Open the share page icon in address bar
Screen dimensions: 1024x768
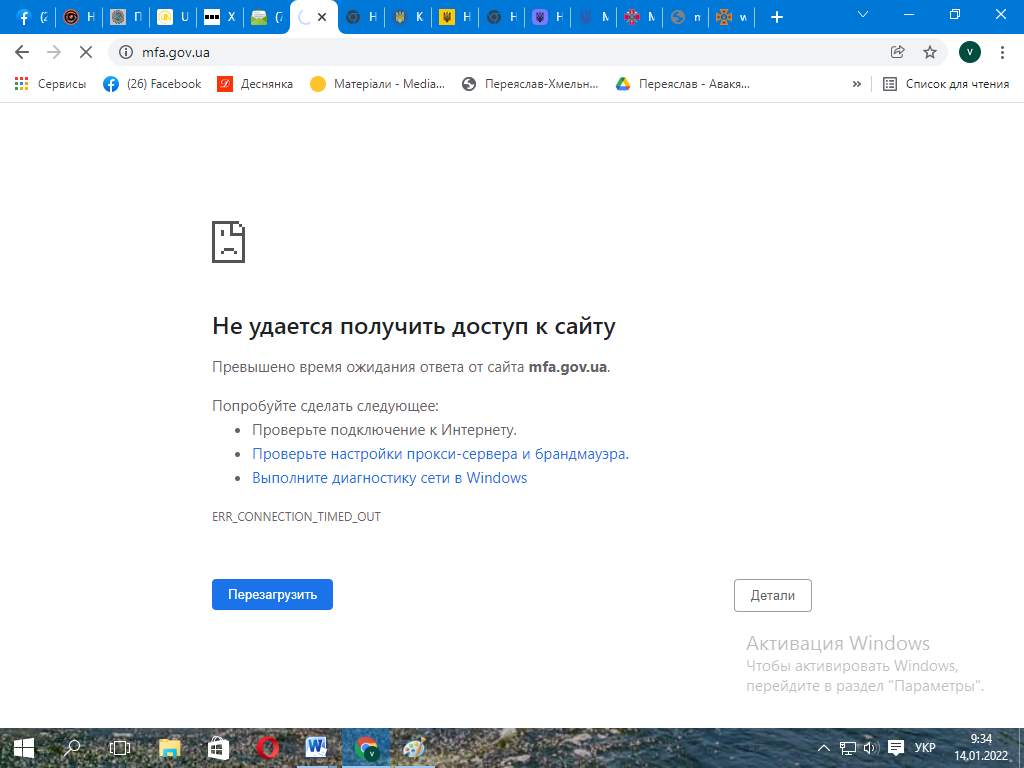point(898,52)
